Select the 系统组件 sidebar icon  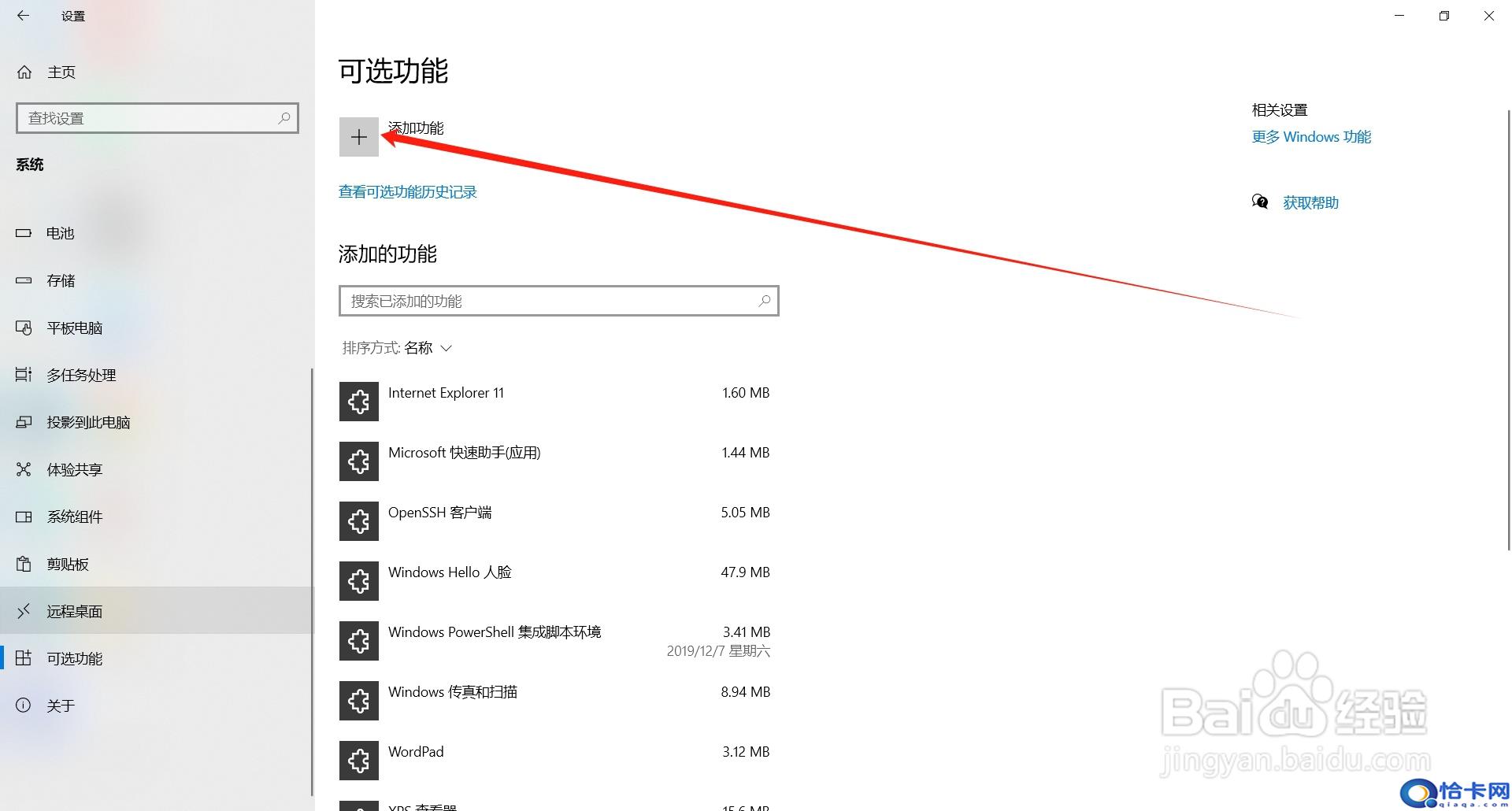point(24,517)
